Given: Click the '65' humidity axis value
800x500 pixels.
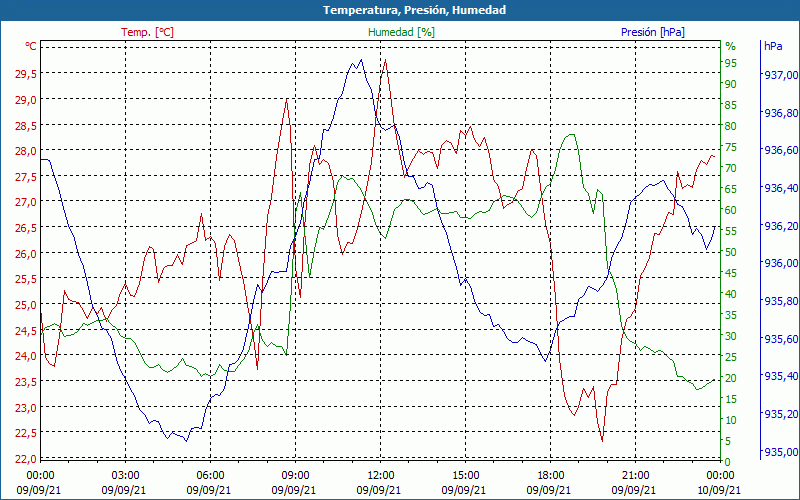Looking at the screenshot, I should pyautogui.click(x=731, y=189).
